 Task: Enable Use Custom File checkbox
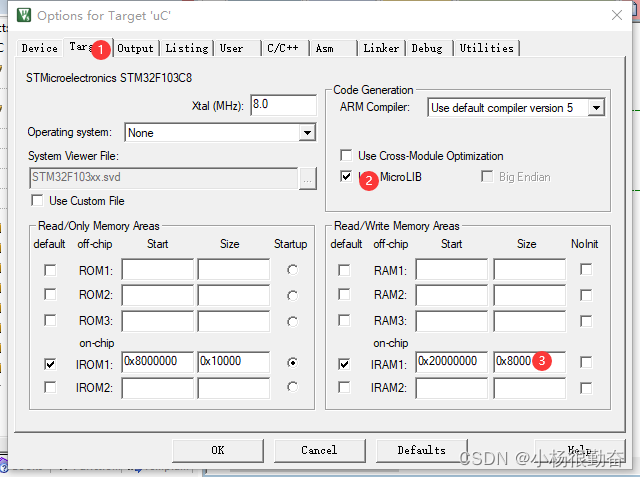(x=37, y=201)
